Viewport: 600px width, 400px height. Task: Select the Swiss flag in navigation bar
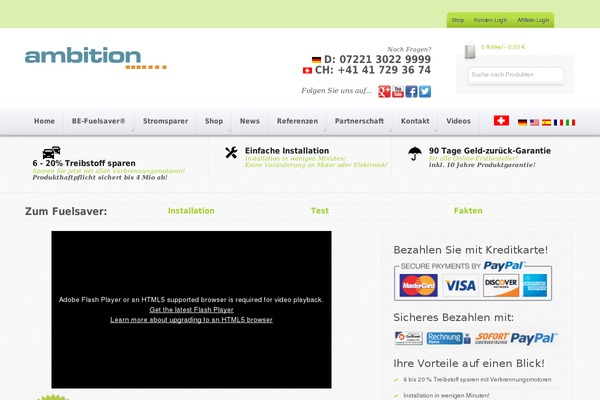[501, 121]
